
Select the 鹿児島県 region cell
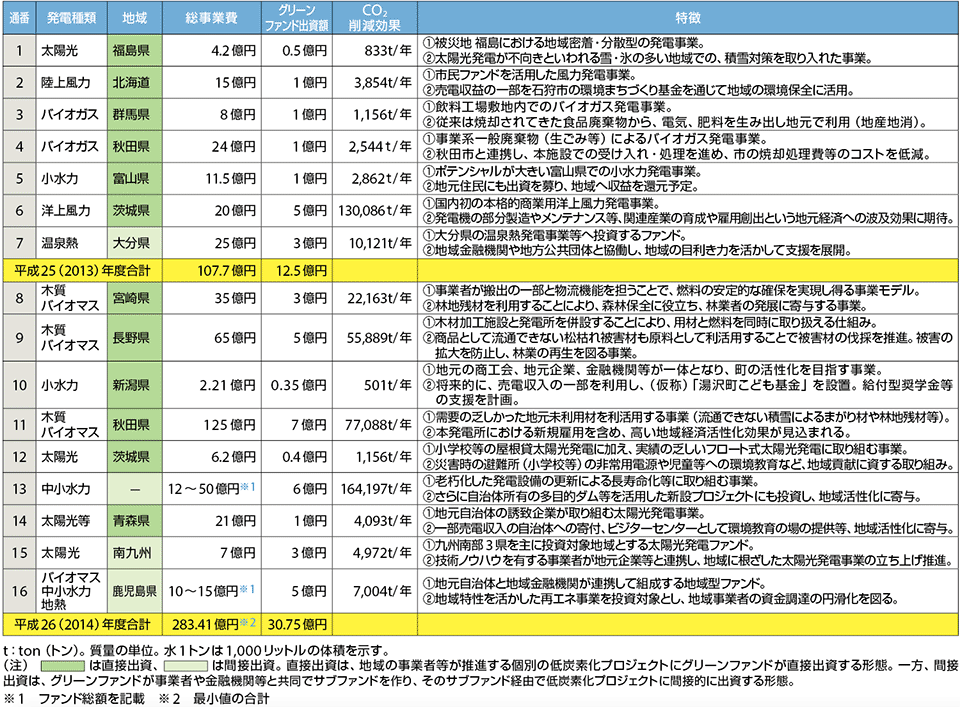135,591
